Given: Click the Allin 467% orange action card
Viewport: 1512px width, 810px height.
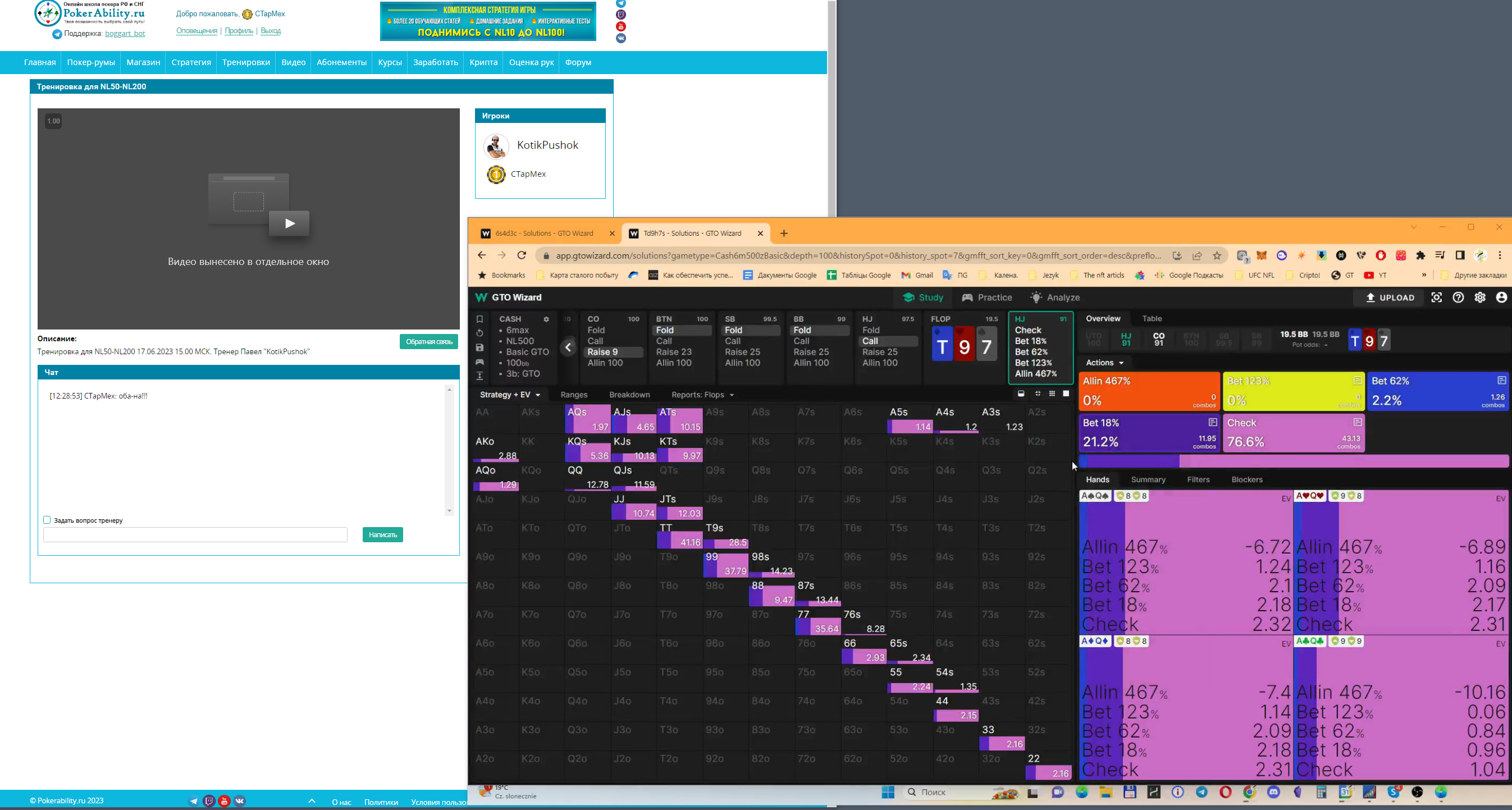Looking at the screenshot, I should (1149, 391).
